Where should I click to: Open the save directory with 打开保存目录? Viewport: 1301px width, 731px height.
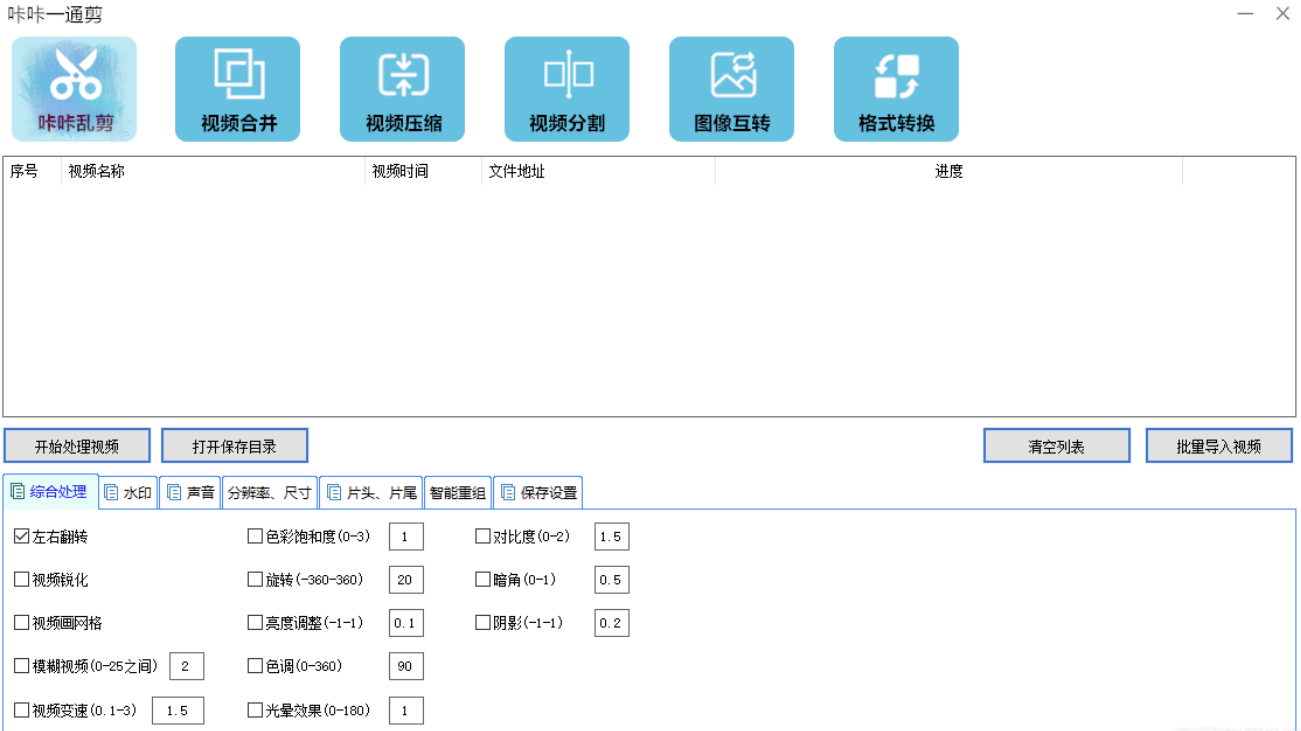tap(235, 445)
